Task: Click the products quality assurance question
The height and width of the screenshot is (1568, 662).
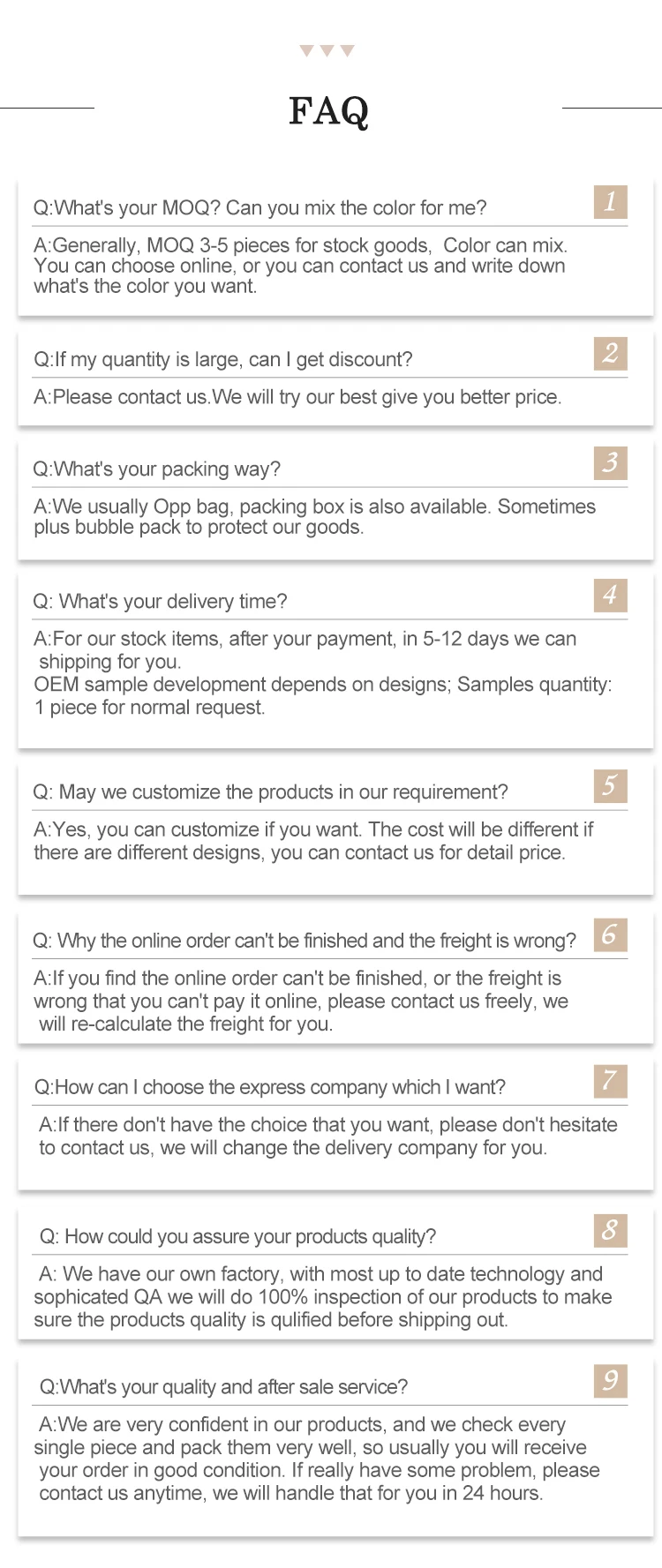Action: [238, 1237]
